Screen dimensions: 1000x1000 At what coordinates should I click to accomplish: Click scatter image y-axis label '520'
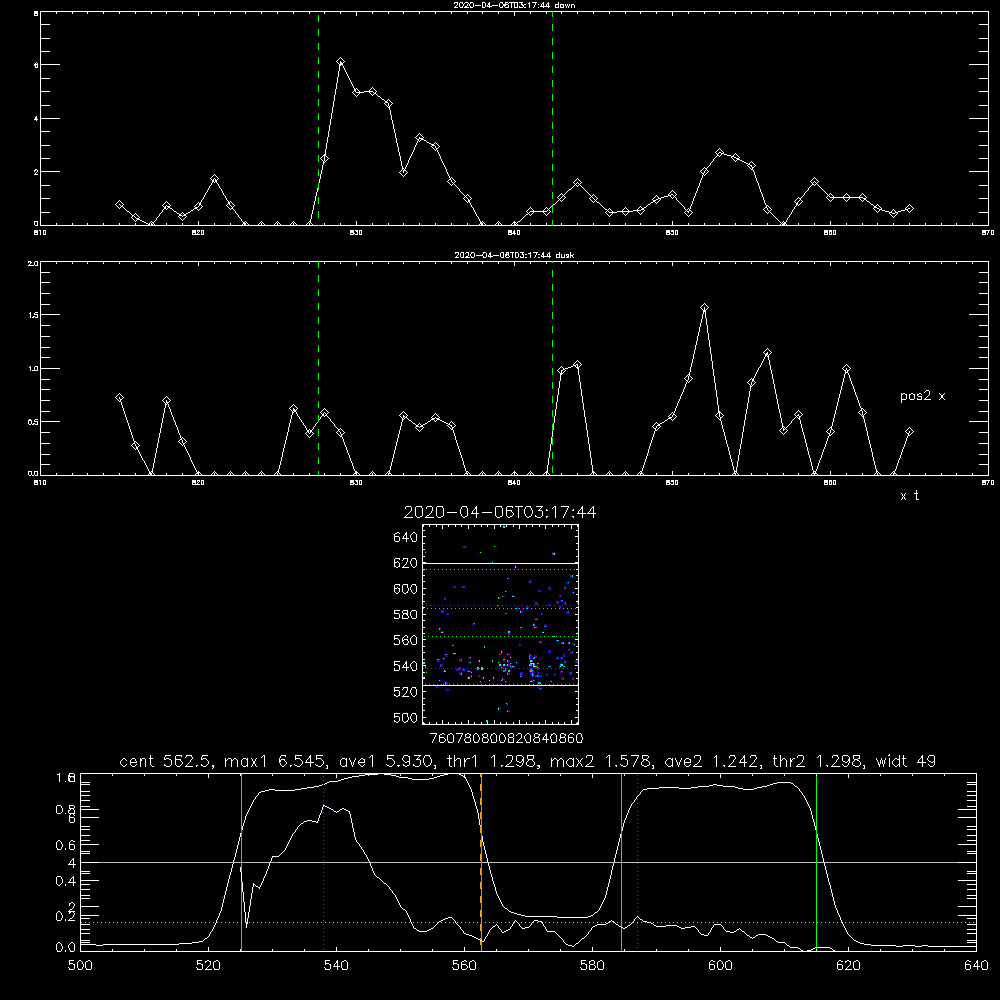pyautogui.click(x=406, y=692)
